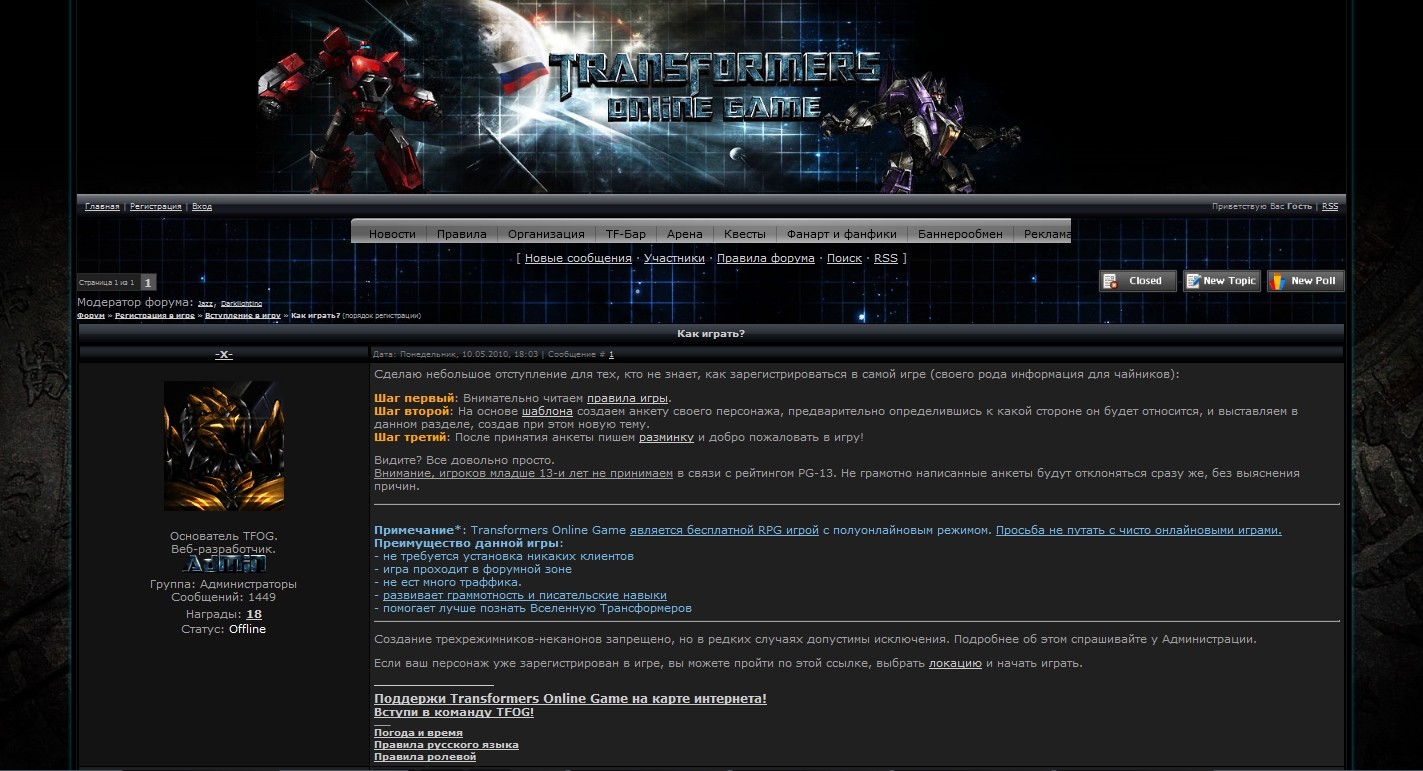Create a thread with New Topic button
This screenshot has width=1423, height=771.
(x=1221, y=281)
